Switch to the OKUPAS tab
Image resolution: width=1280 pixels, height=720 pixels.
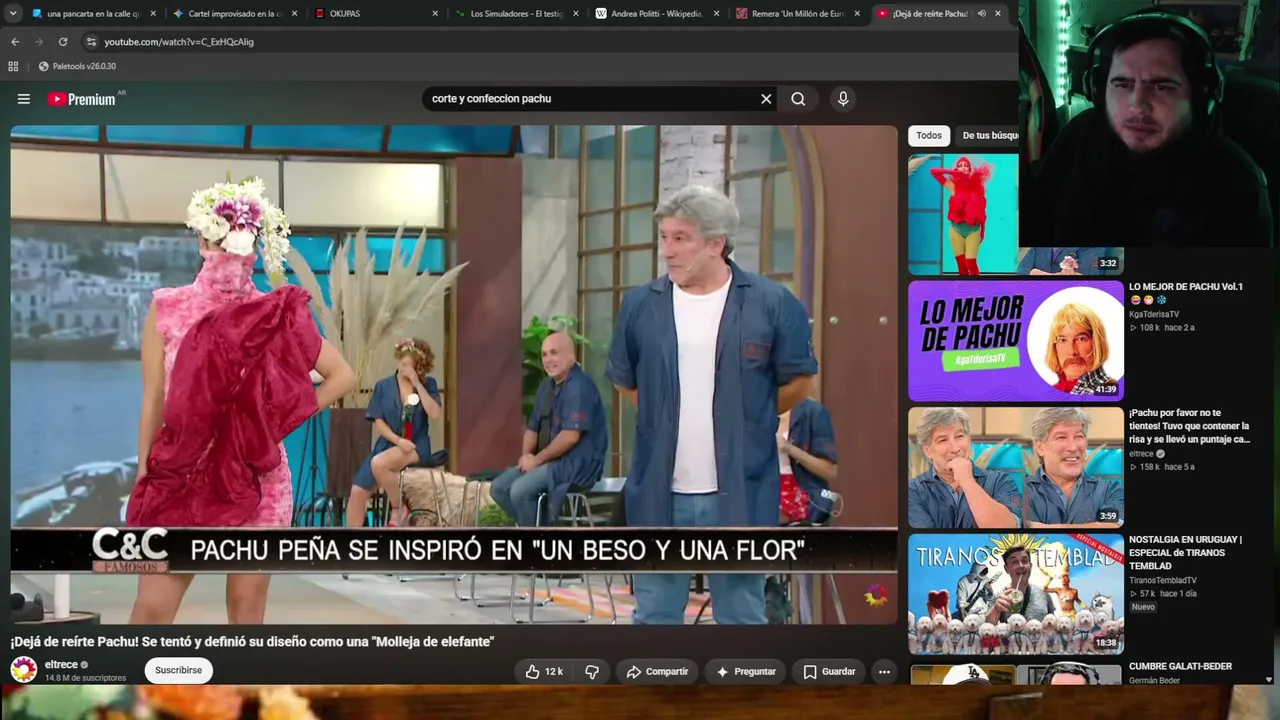374,14
